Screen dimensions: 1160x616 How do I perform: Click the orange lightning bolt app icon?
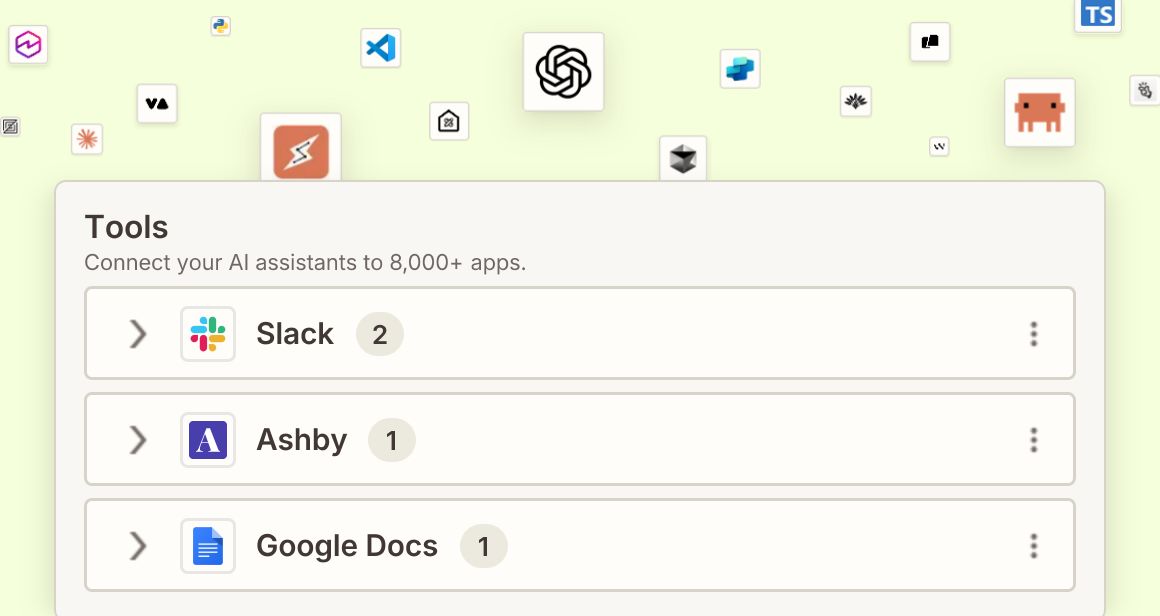[x=301, y=152]
